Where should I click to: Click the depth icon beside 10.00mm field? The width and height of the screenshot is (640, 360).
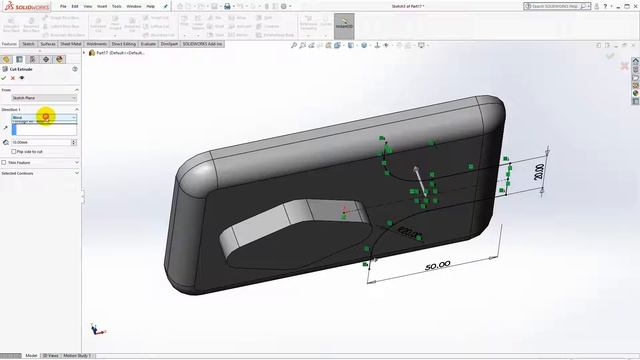click(x=6, y=142)
